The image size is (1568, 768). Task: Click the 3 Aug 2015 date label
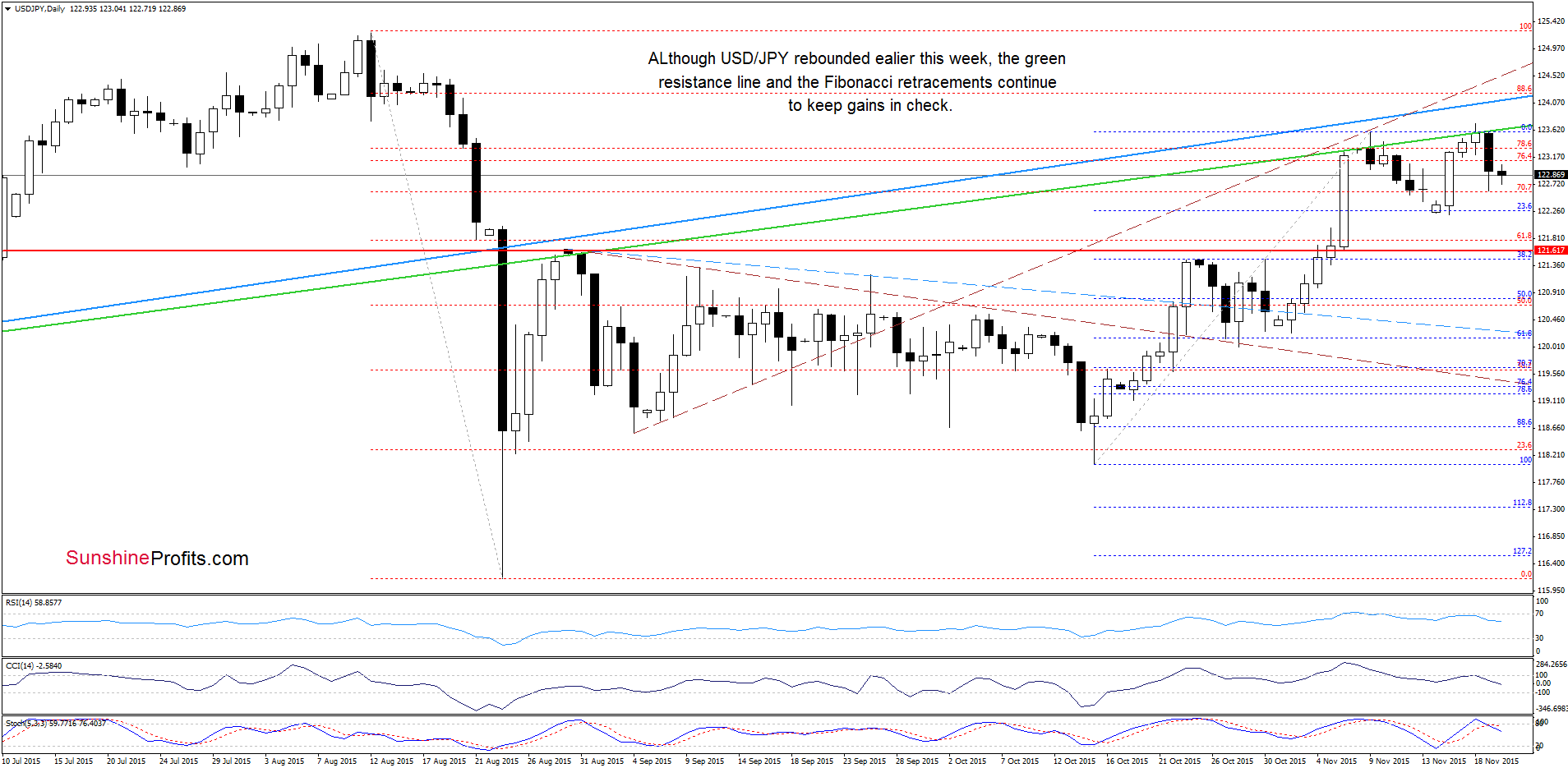[x=284, y=761]
